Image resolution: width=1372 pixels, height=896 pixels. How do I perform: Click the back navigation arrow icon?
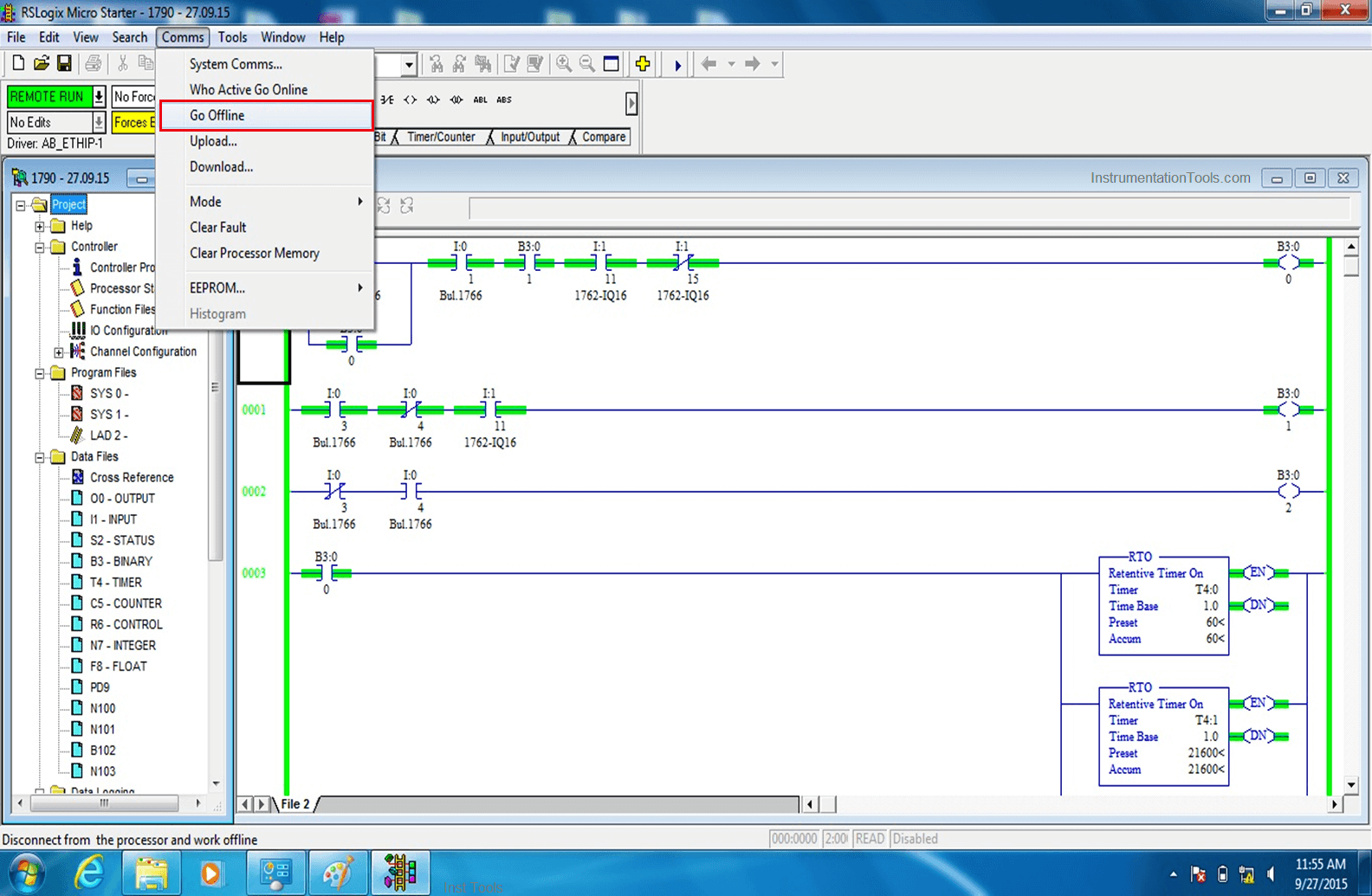tap(709, 63)
